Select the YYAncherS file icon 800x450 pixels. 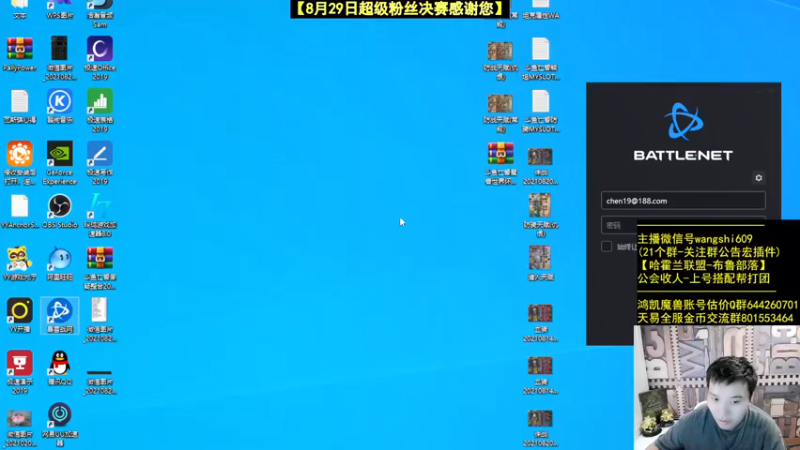point(20,211)
